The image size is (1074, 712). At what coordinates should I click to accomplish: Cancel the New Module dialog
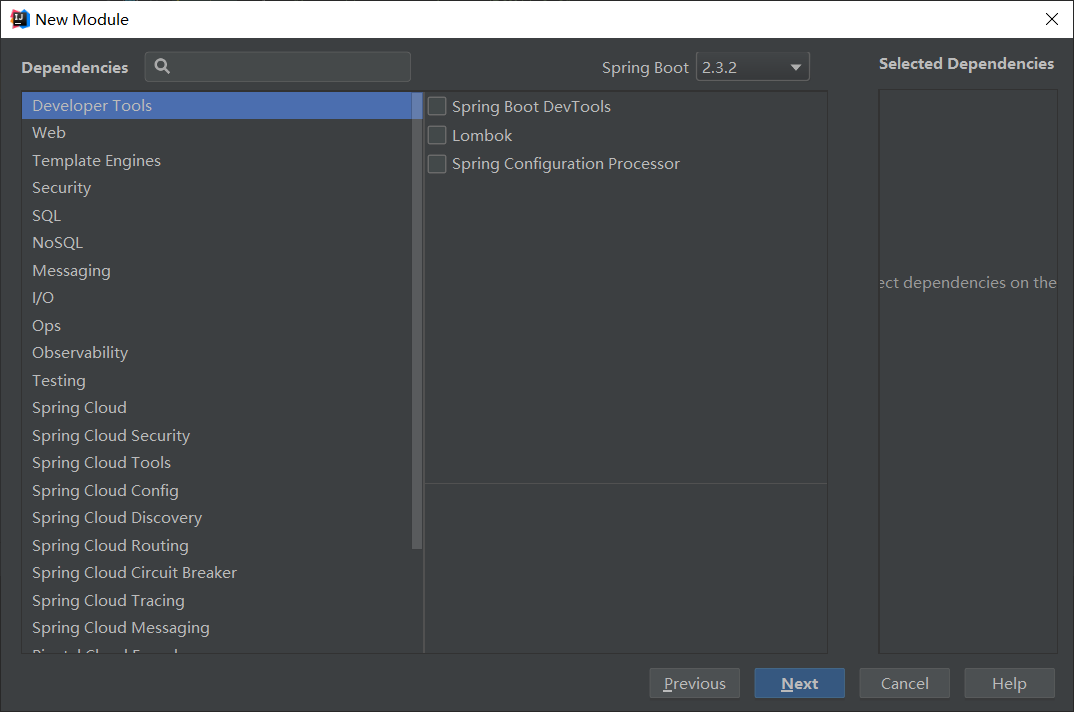(x=905, y=683)
